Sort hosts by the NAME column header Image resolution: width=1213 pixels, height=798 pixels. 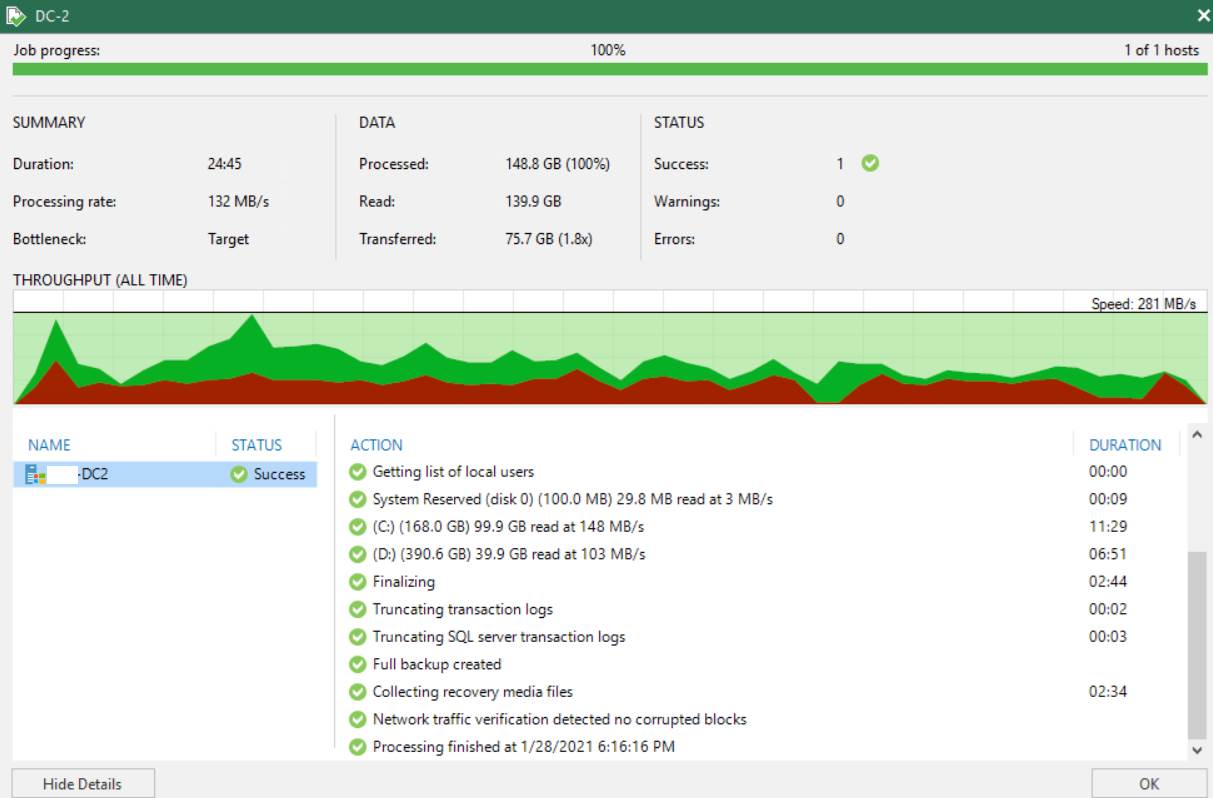click(x=50, y=445)
